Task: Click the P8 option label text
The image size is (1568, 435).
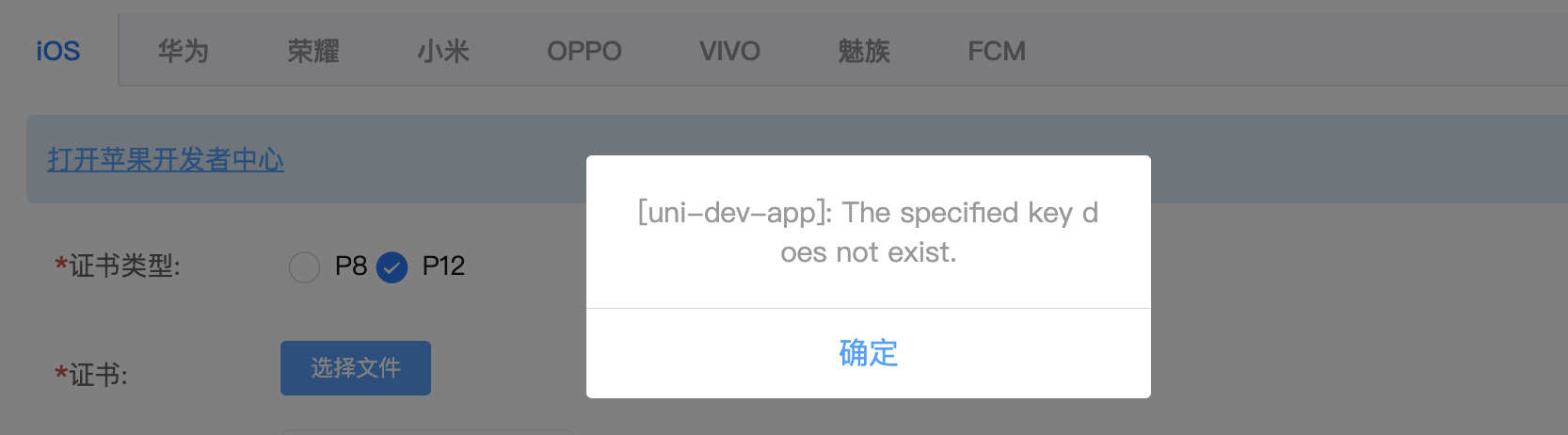Action: tap(351, 266)
